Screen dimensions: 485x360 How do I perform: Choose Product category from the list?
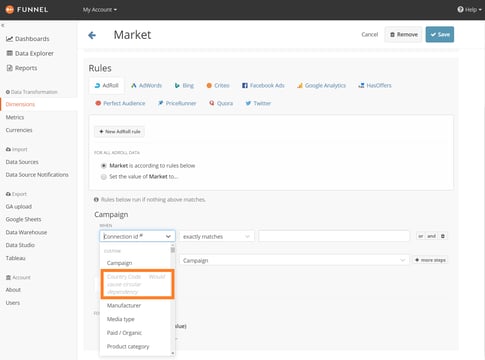pos(128,346)
